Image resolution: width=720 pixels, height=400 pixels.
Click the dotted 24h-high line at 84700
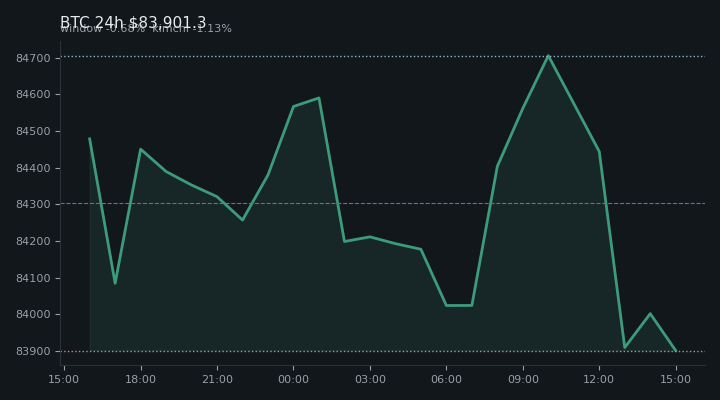(x=383, y=56)
